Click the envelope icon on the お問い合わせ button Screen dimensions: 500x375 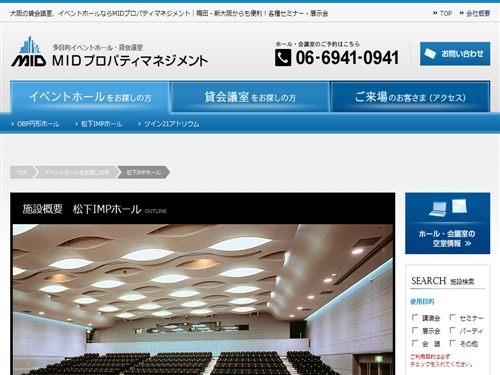click(x=430, y=53)
